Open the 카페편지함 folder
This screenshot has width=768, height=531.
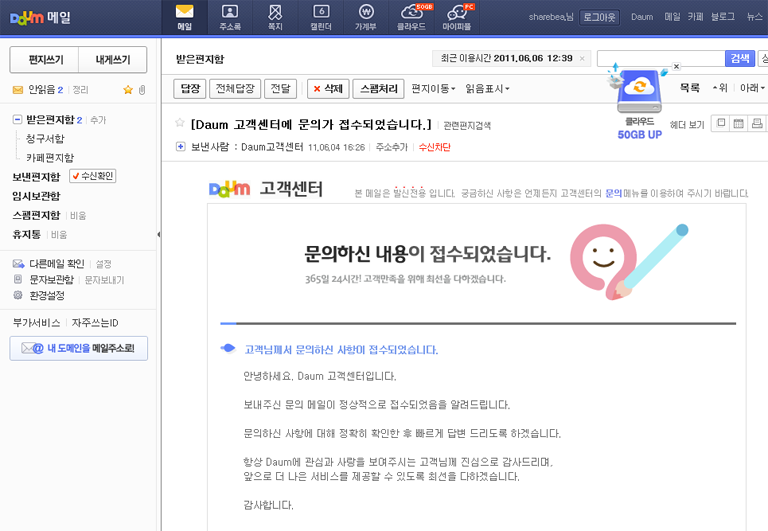50,158
